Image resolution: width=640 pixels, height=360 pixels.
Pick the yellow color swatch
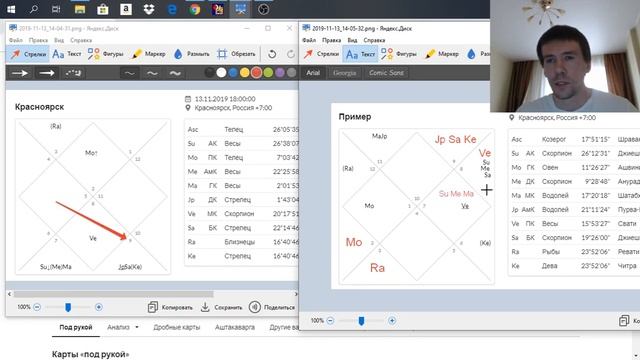(x=244, y=73)
